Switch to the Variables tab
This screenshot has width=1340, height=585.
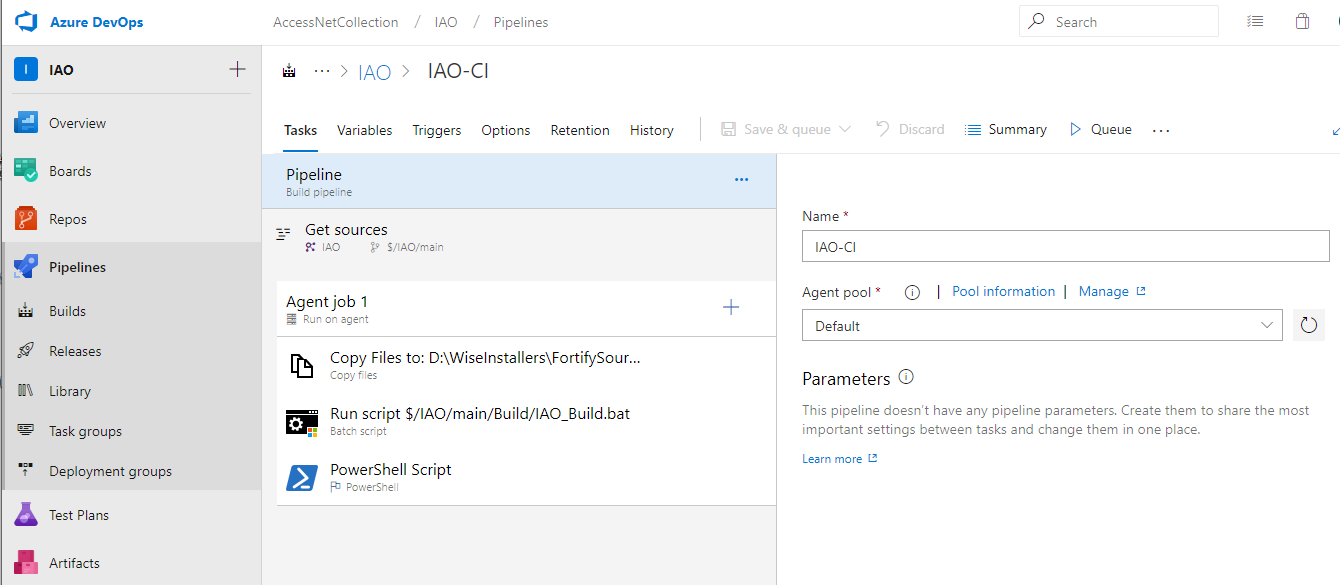(364, 130)
